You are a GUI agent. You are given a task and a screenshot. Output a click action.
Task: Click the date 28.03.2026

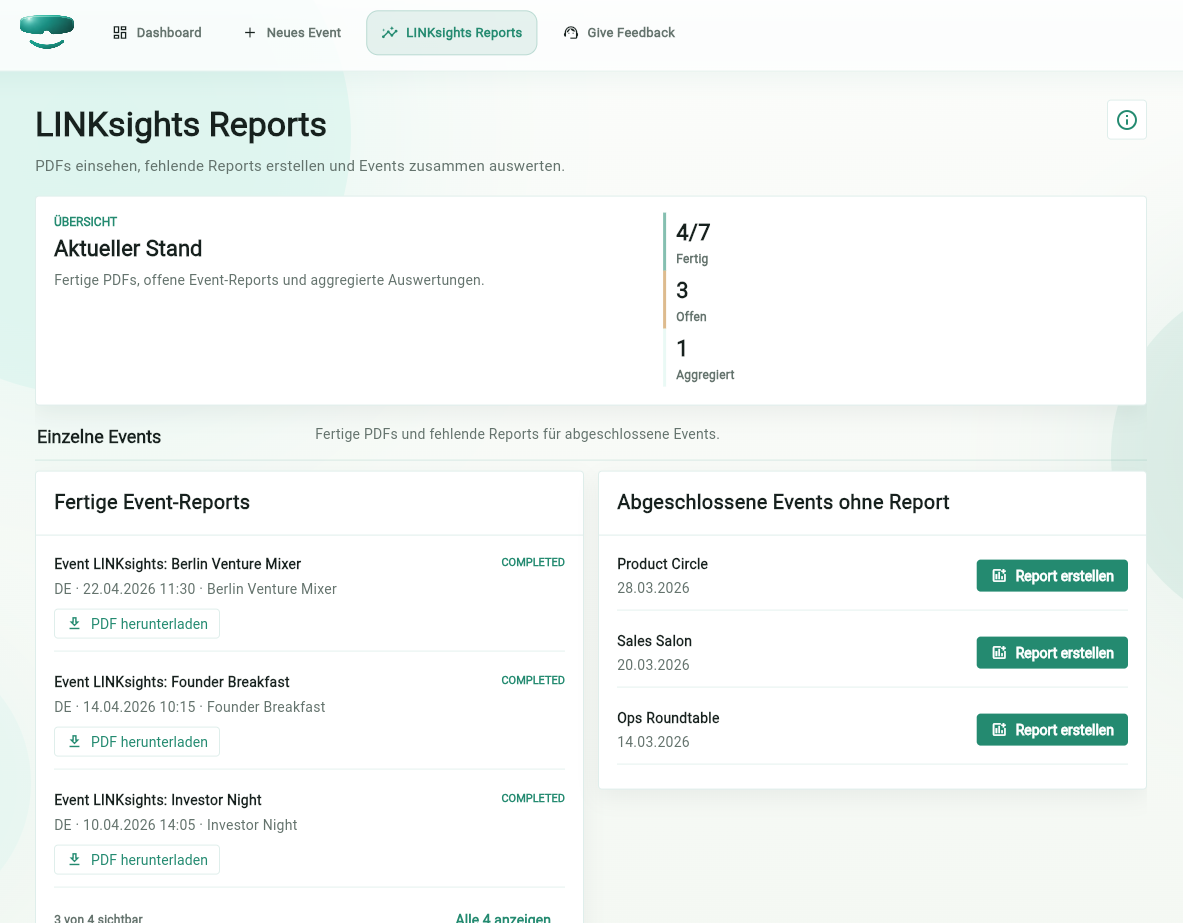tap(653, 588)
